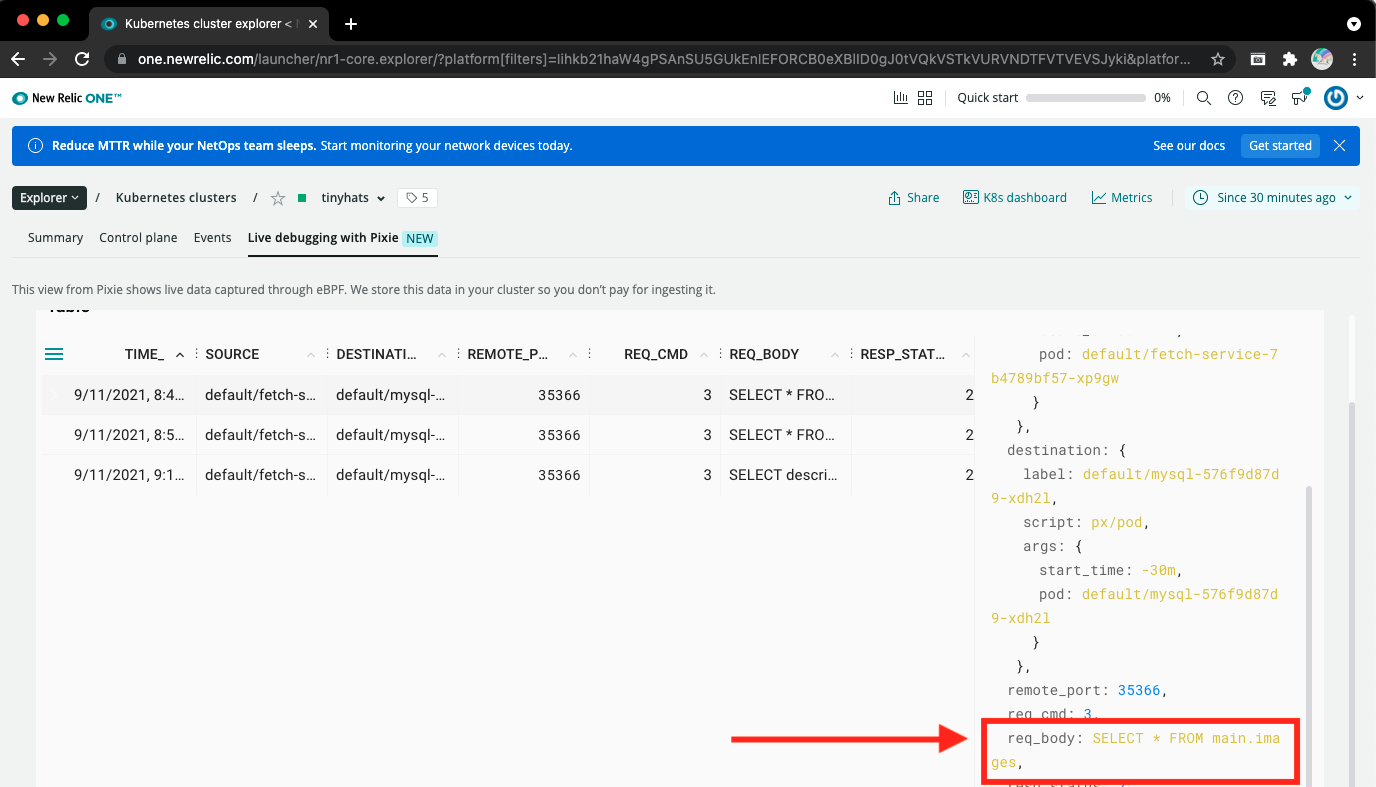Open the See our docs link

[x=1188, y=146]
